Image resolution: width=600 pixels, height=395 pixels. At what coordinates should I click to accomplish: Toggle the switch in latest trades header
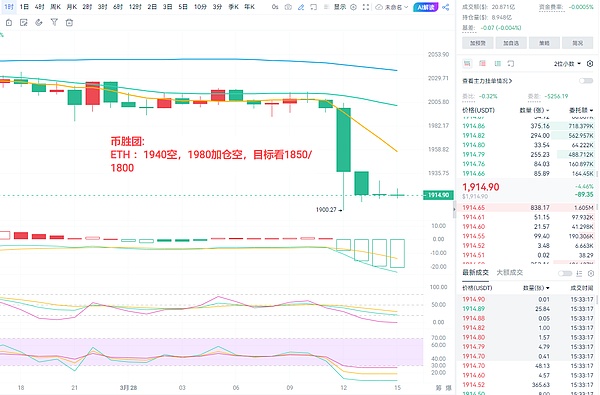tap(565, 273)
